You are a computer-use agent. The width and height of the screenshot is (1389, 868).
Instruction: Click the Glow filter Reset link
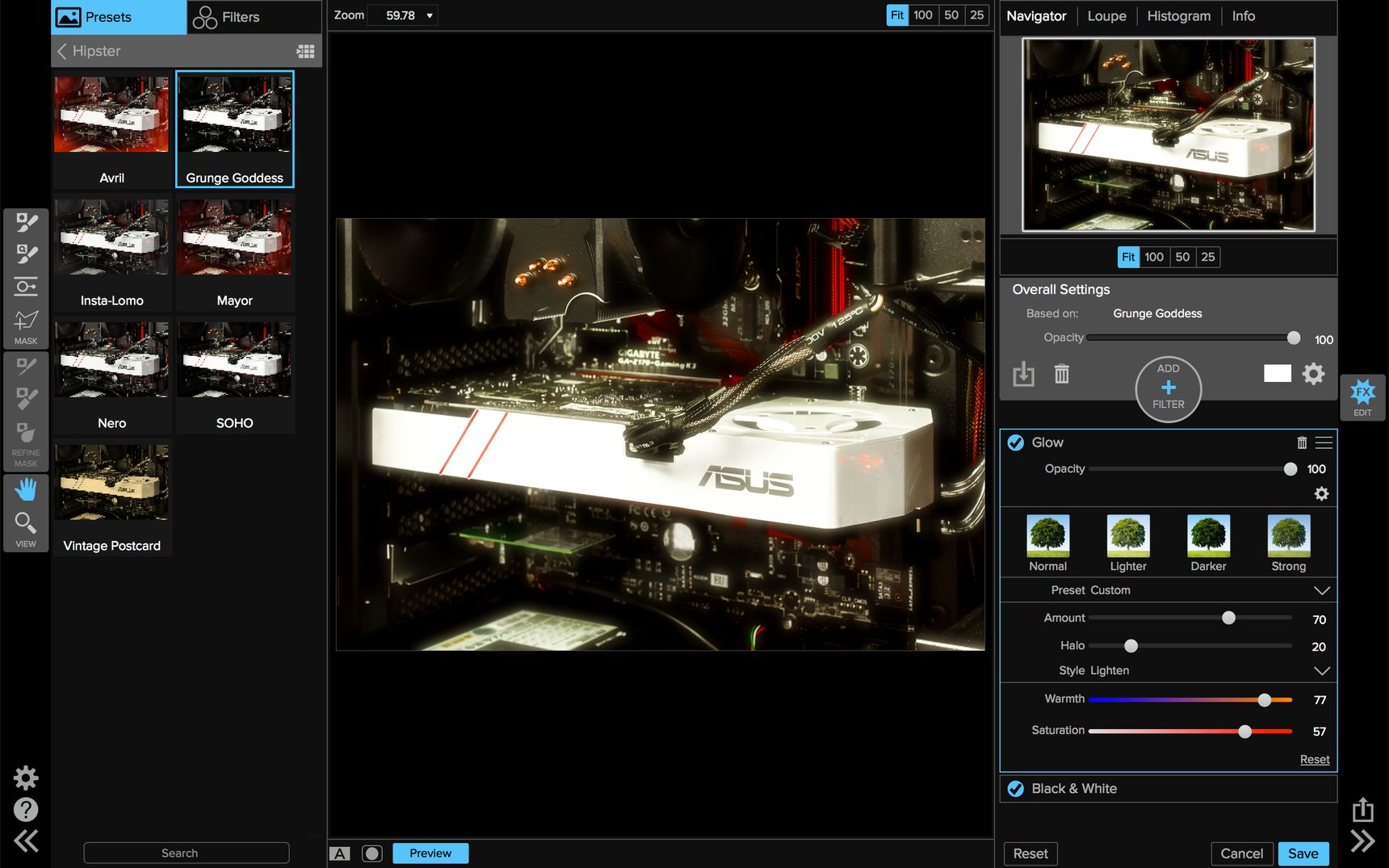(x=1315, y=759)
